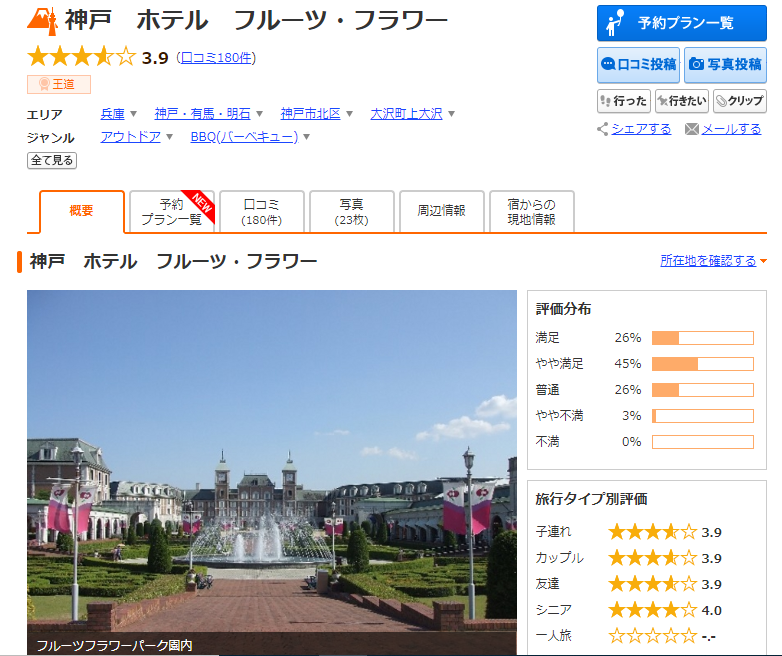Screen dimensions: 782x656
Task: Expand the 神戸市北区 dropdown arrow
Action: click(350, 114)
